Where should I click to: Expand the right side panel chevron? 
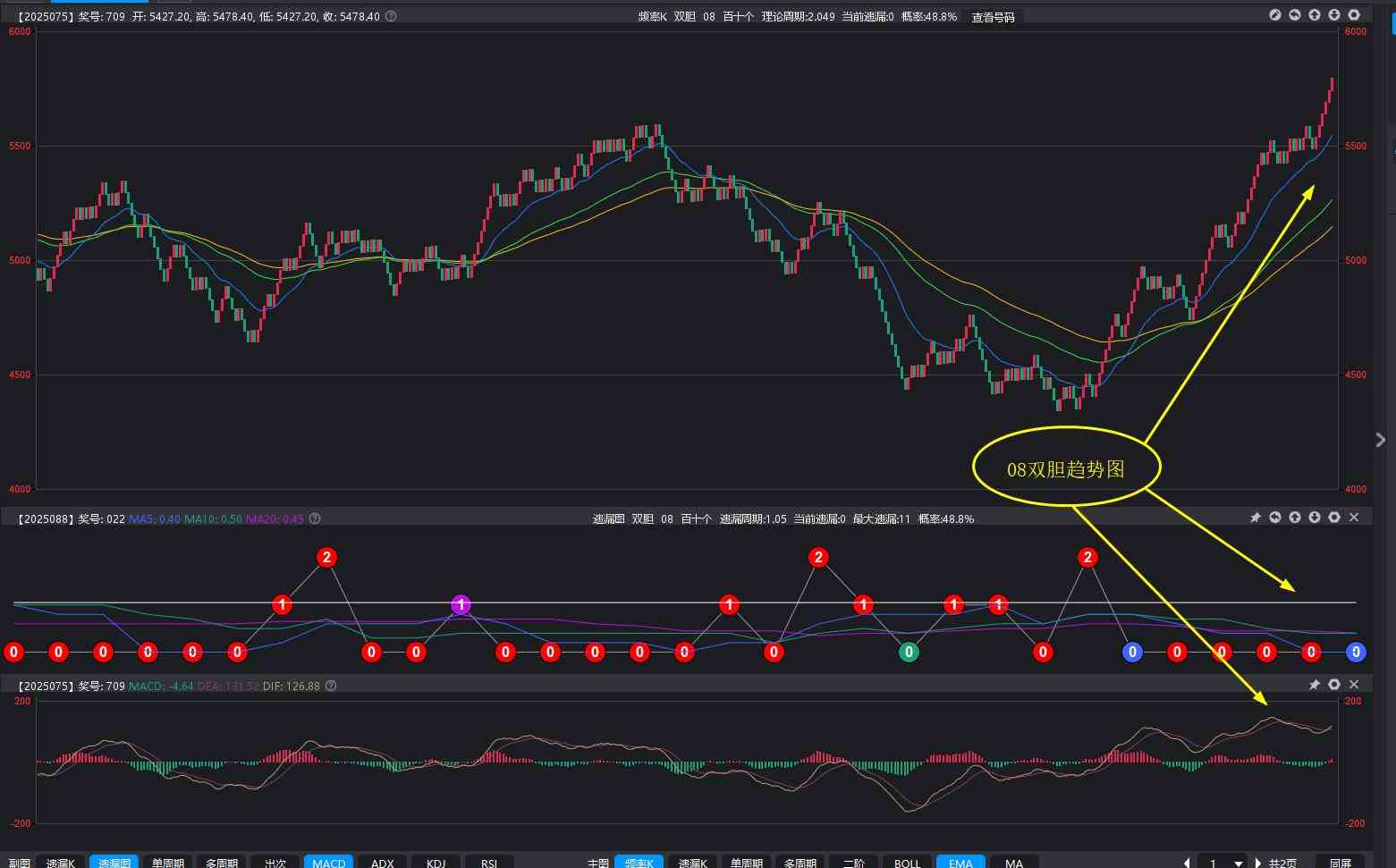pyautogui.click(x=1380, y=440)
